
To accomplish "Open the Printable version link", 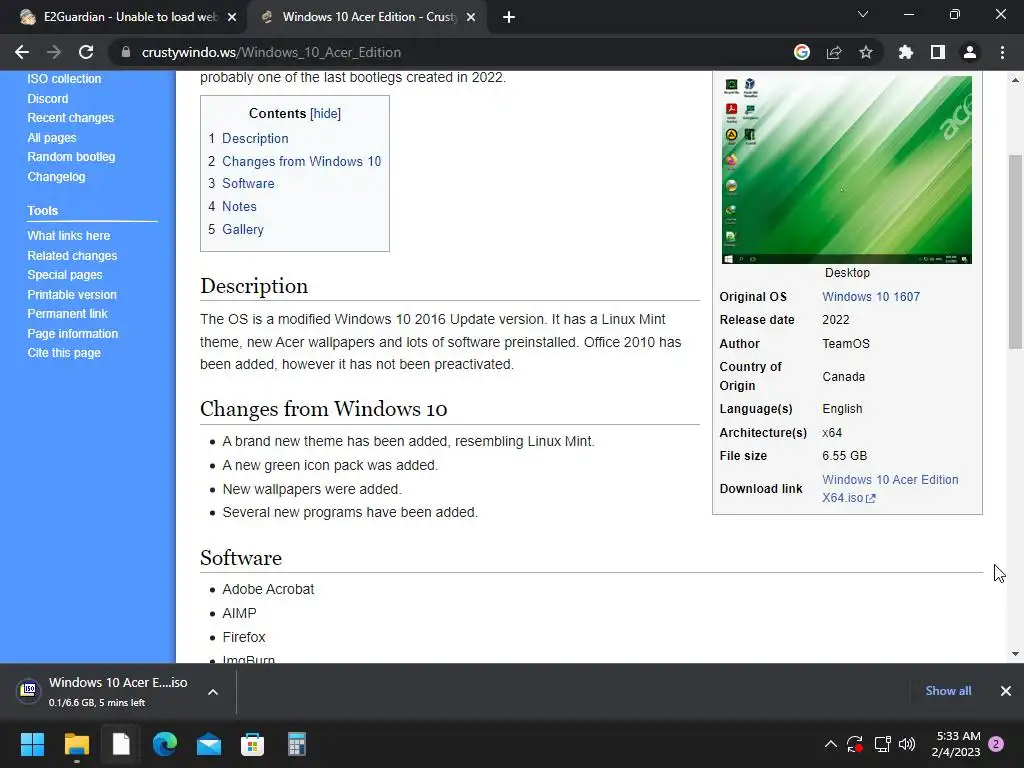I will [72, 295].
